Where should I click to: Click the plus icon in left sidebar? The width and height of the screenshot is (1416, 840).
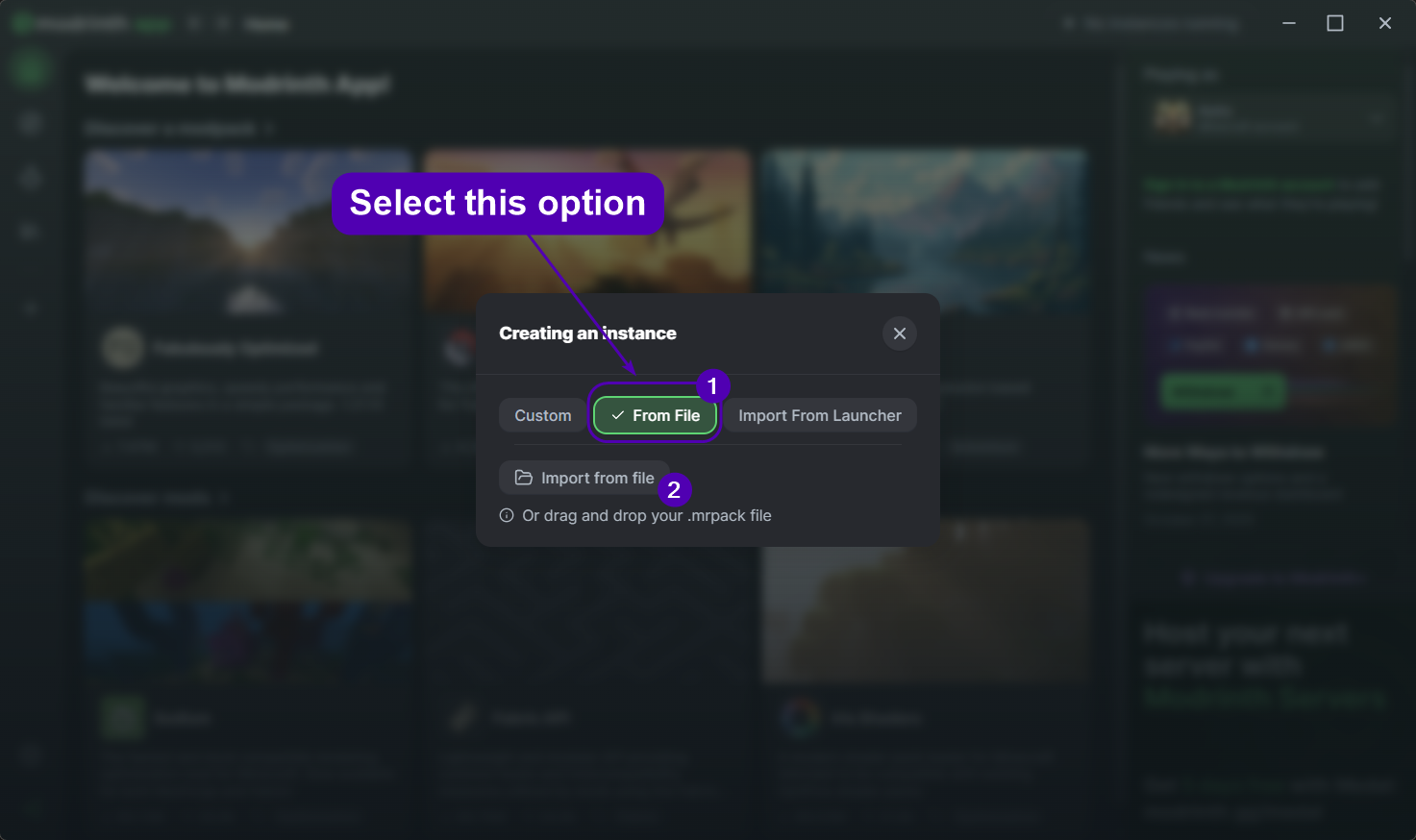(31, 309)
